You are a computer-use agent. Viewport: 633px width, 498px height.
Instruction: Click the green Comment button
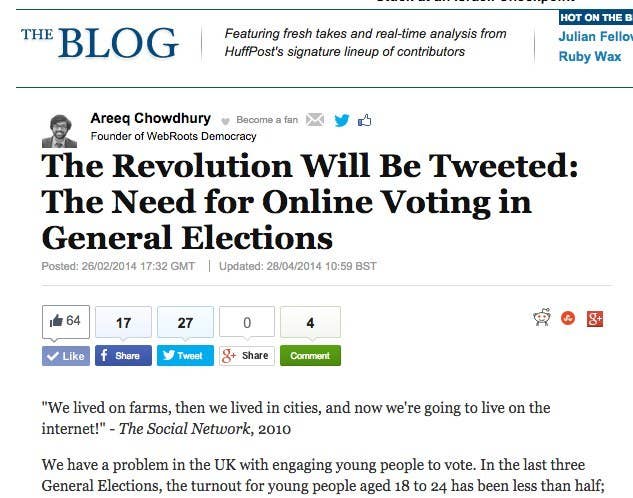tap(310, 356)
